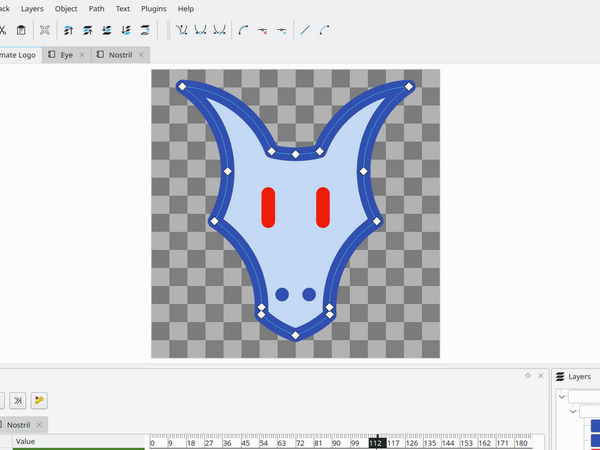Screen dimensions: 600x450
Task: Click the skip to last frame button
Action: click(17, 400)
